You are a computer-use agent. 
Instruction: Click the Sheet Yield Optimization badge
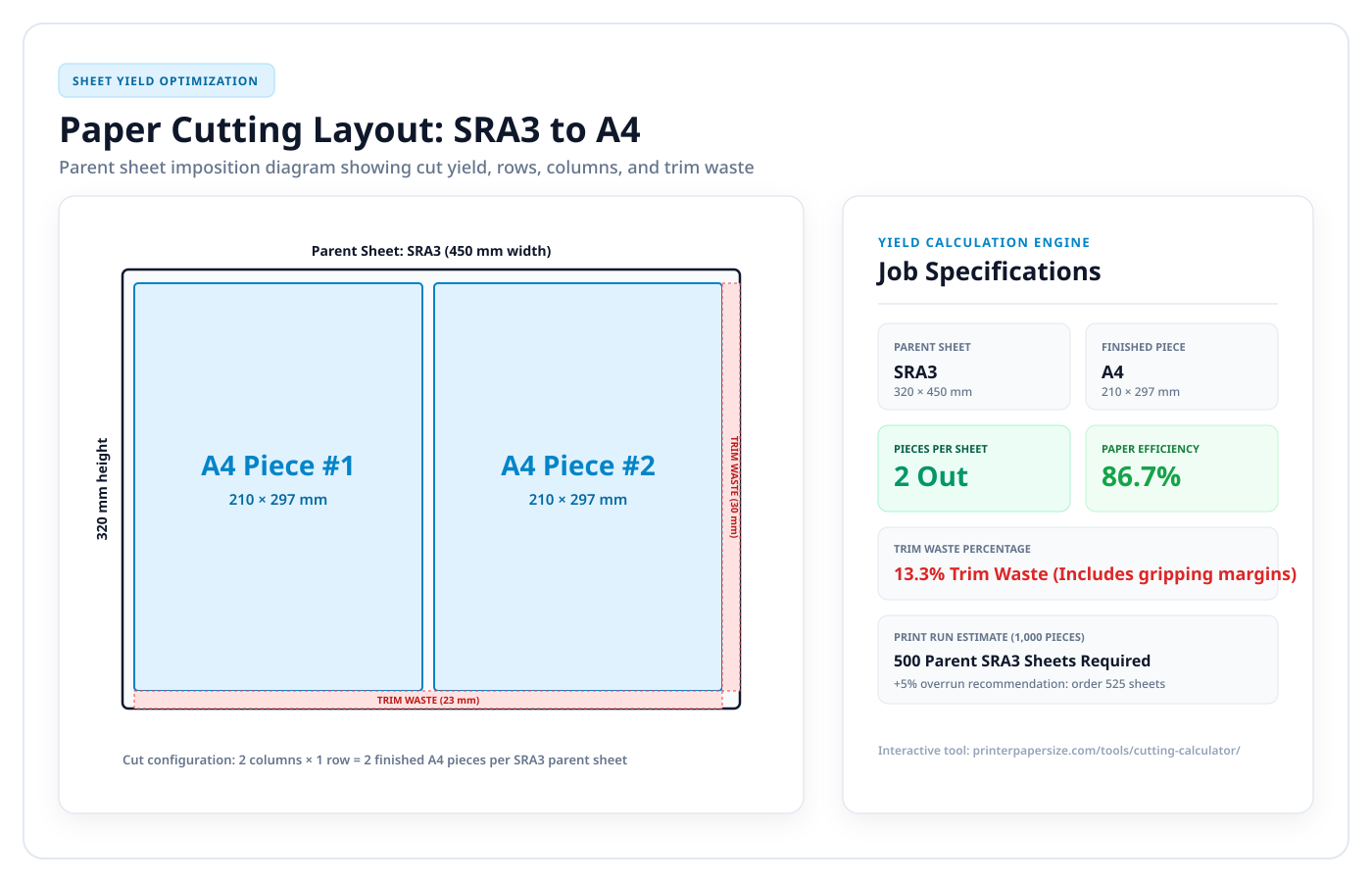[x=167, y=80]
